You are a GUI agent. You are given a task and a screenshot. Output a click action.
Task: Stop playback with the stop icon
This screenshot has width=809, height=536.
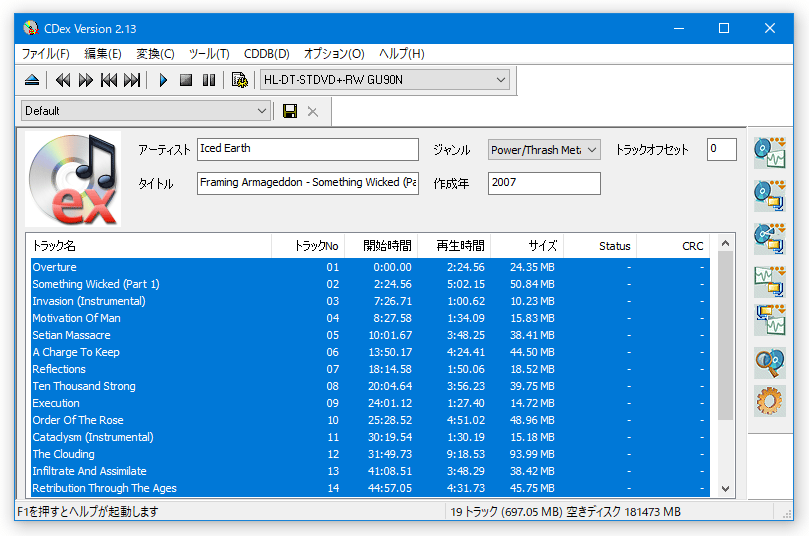click(186, 80)
